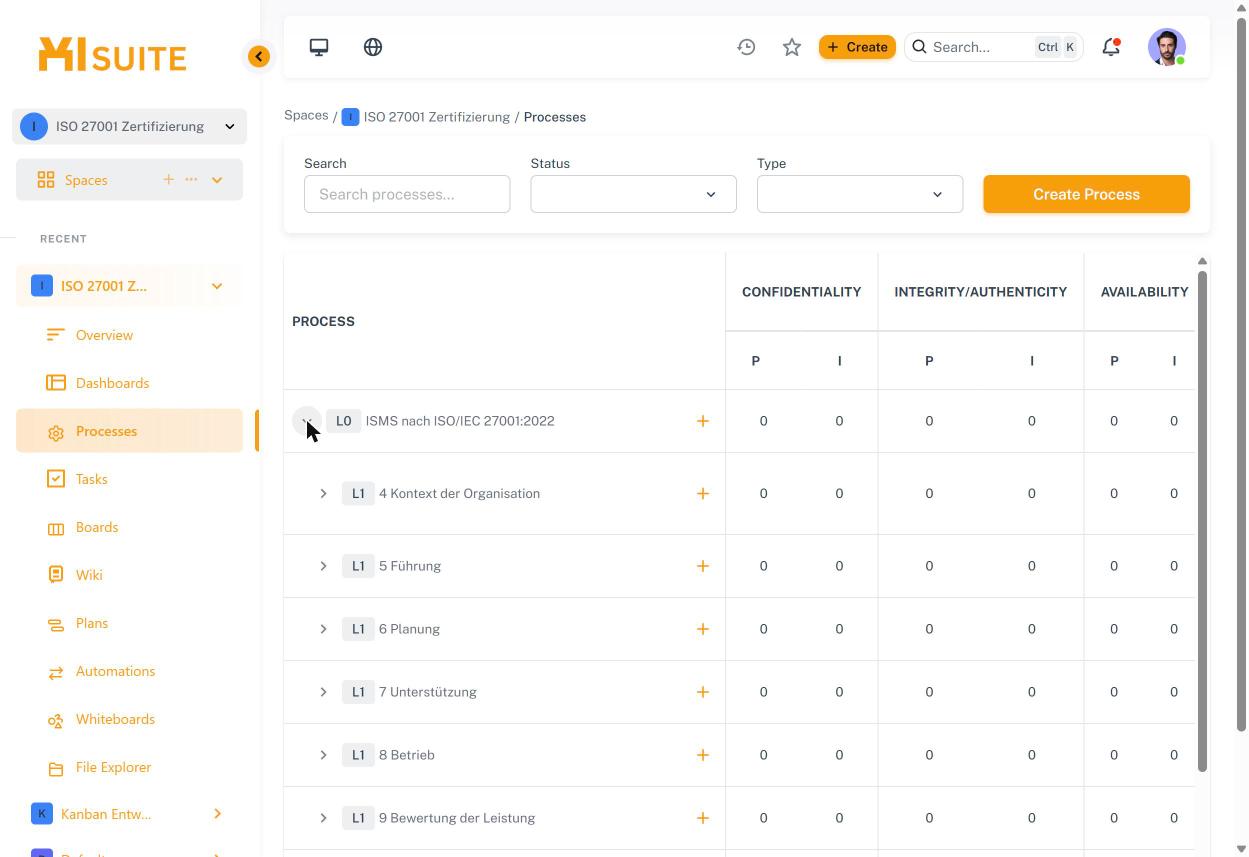The image size is (1249, 857).
Task: Click the globe icon in top bar
Action: click(x=373, y=47)
